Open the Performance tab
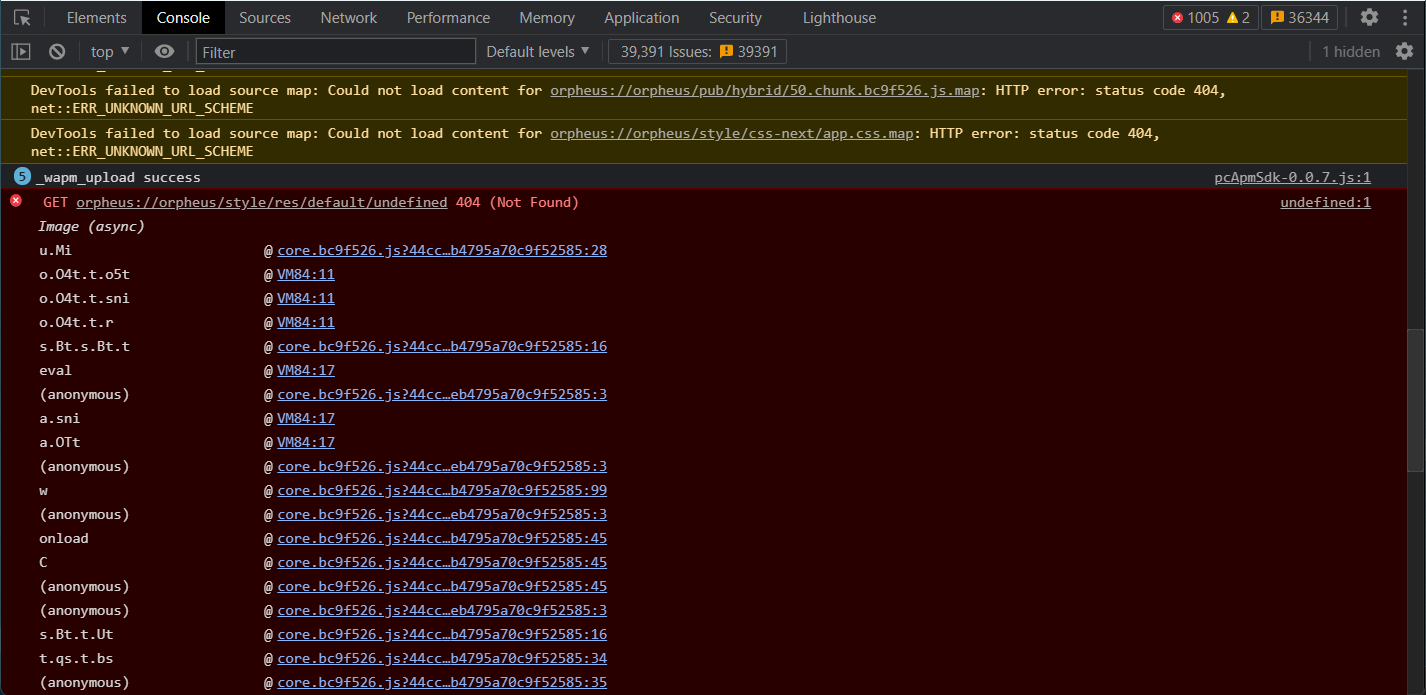 449,17
